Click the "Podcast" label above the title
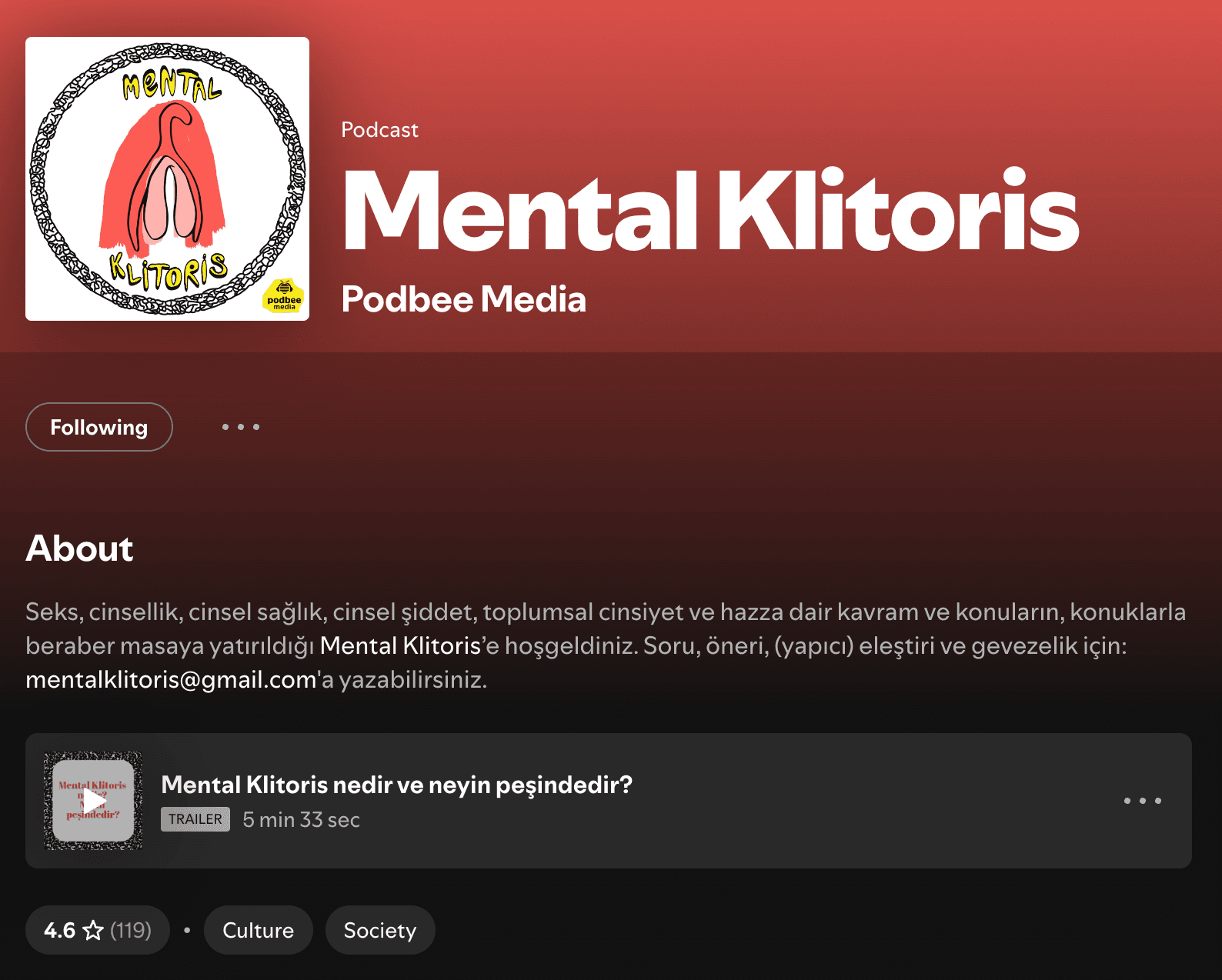 379,130
